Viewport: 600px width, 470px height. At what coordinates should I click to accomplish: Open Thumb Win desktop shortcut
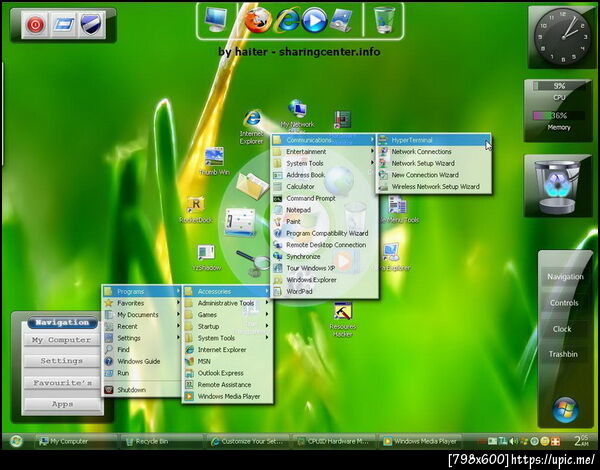pos(214,161)
